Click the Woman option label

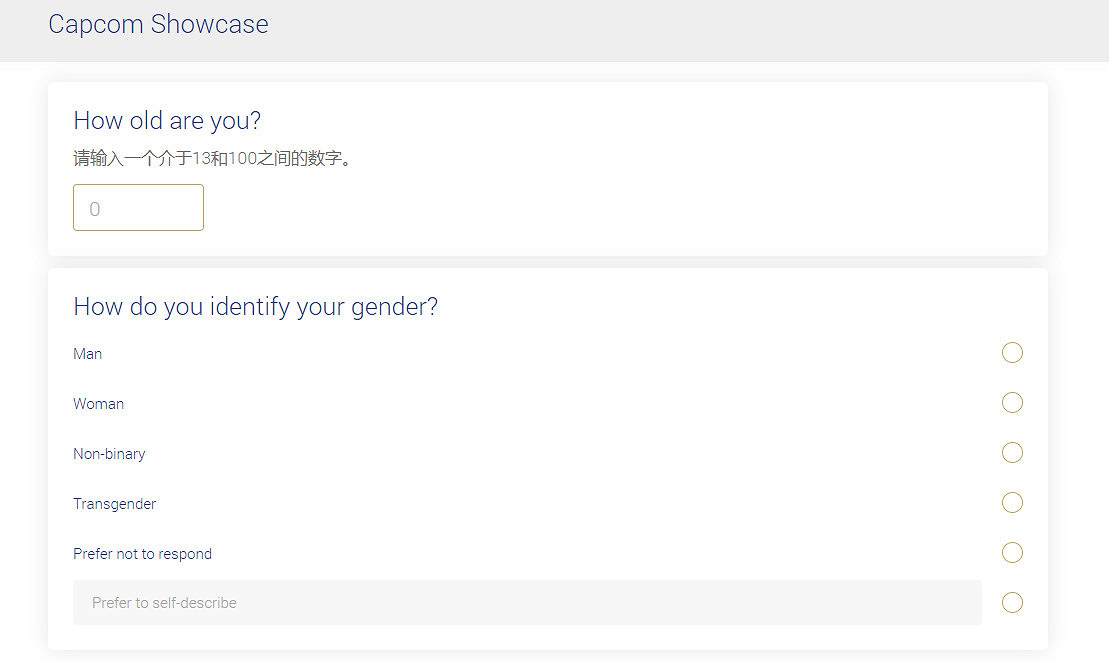click(x=99, y=404)
